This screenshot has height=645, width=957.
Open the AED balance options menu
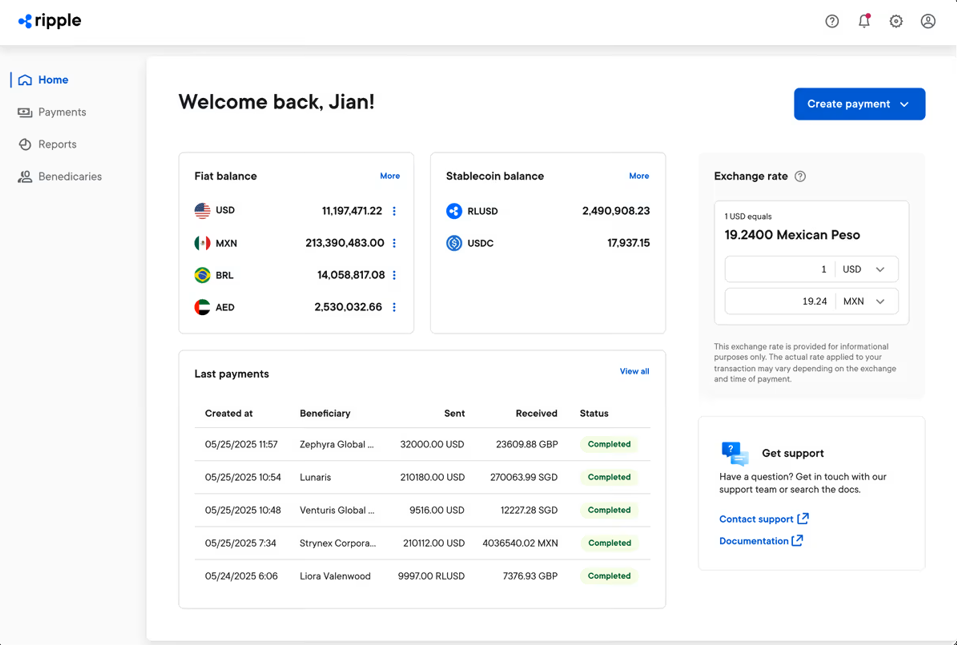[x=394, y=307]
